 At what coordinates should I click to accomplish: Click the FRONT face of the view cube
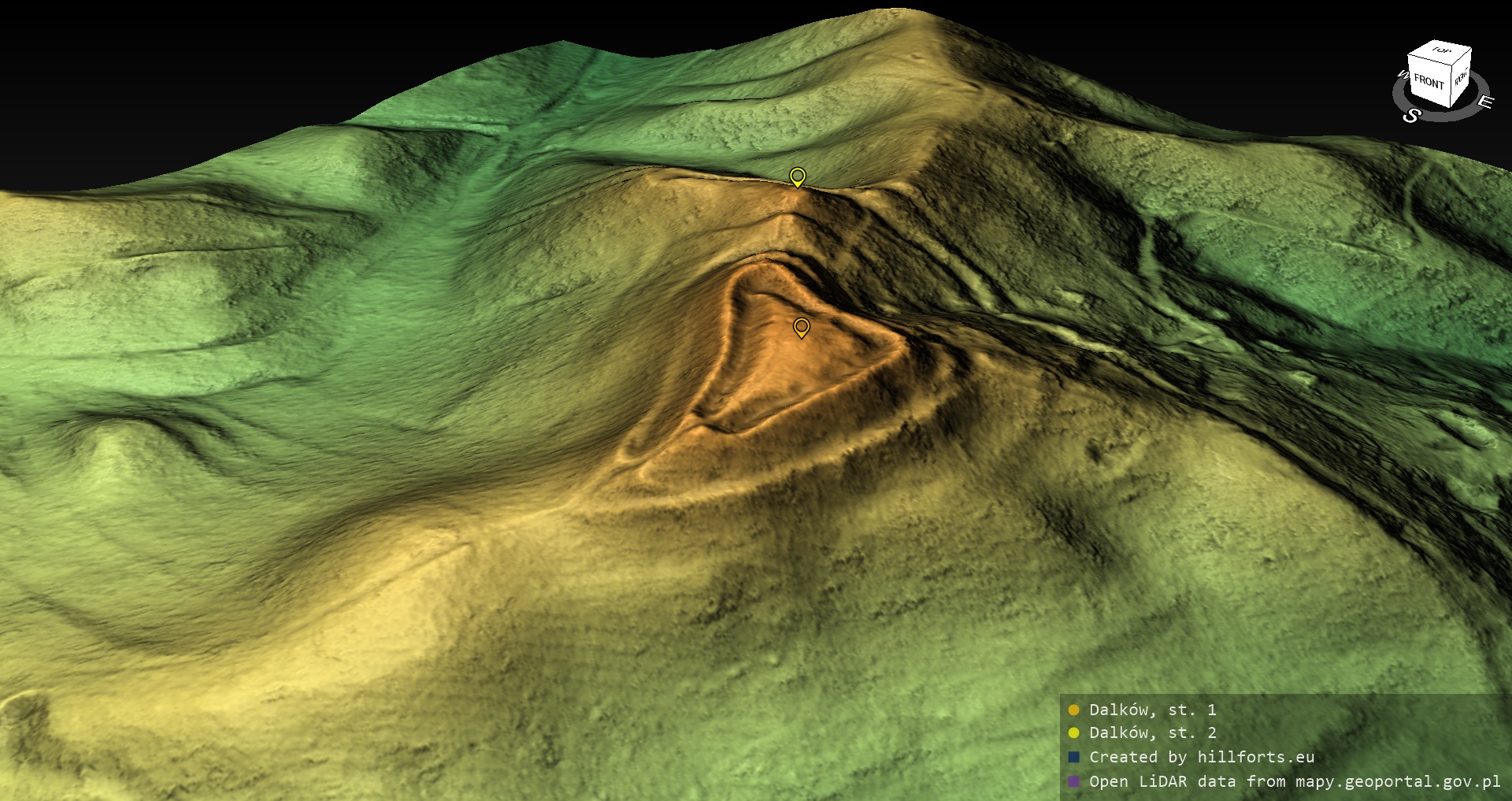tap(1429, 82)
